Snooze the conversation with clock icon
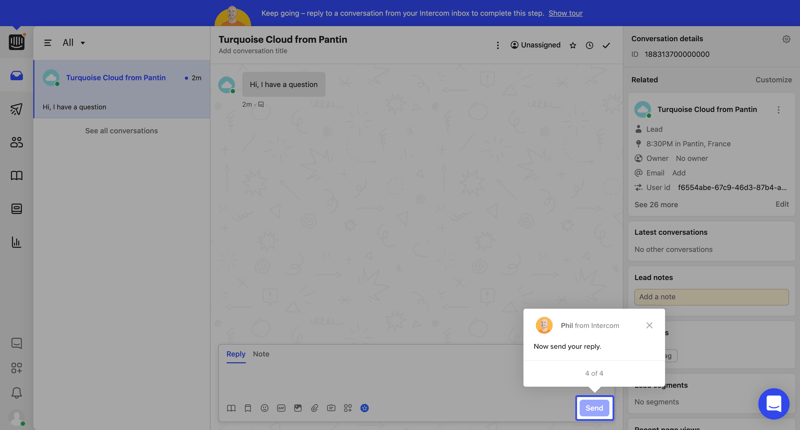 click(x=589, y=45)
